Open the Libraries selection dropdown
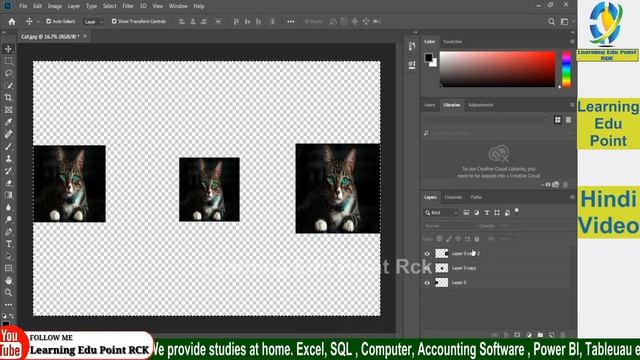The width and height of the screenshot is (640, 360). tap(487, 120)
